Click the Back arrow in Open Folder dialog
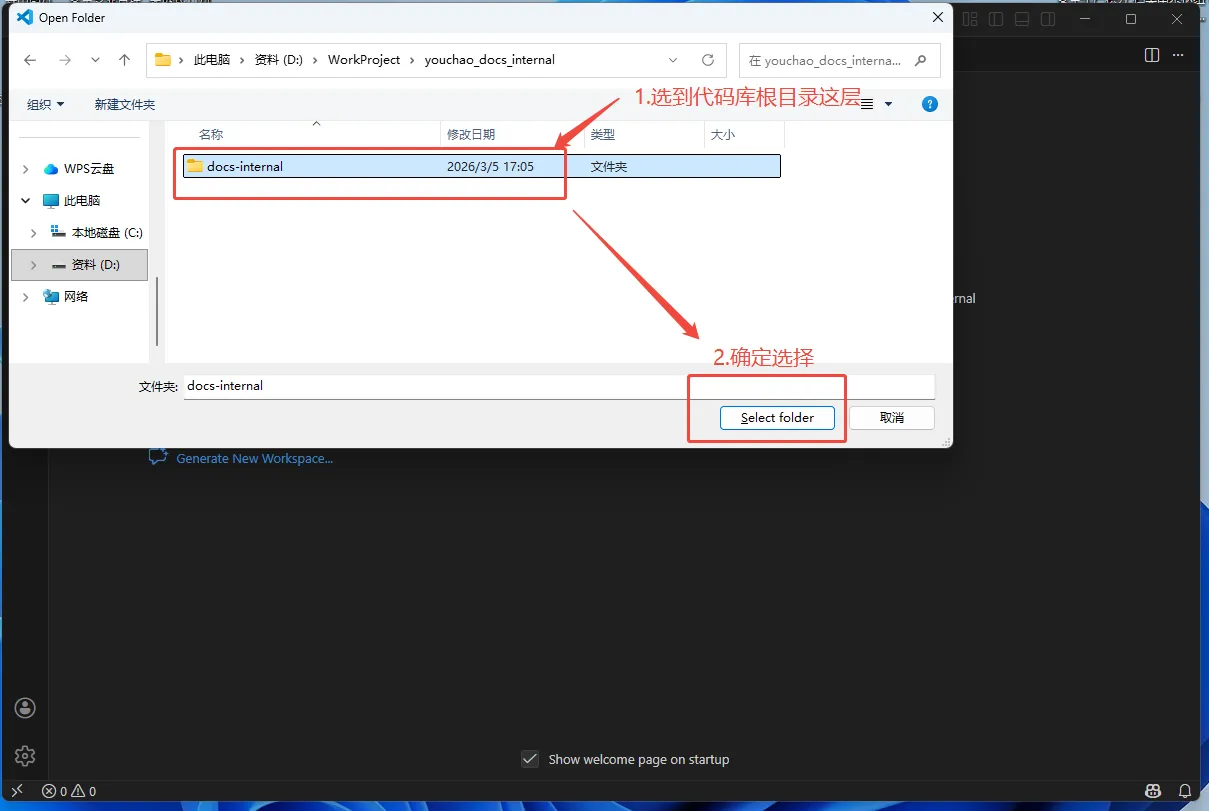The image size is (1209, 811). (x=30, y=60)
